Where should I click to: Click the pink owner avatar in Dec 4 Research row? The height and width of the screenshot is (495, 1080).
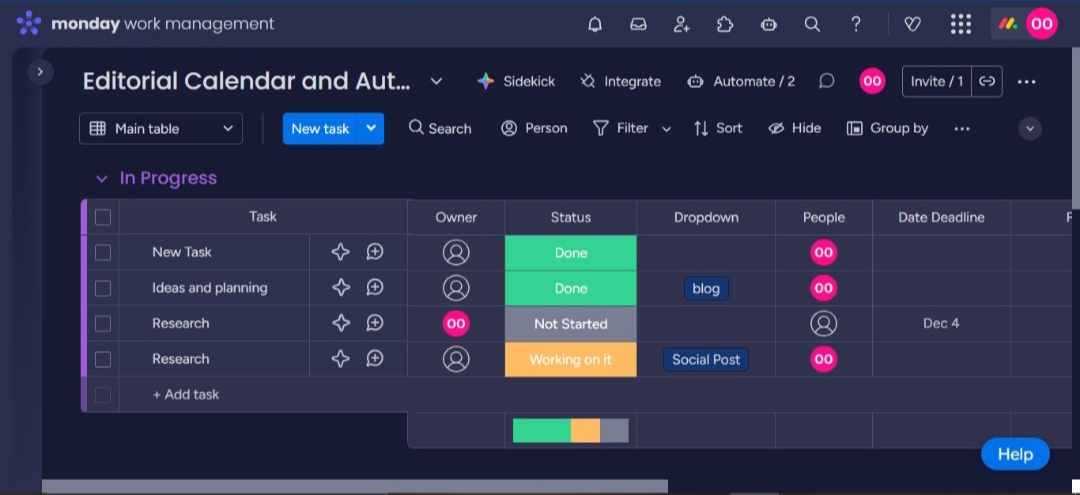tap(456, 324)
